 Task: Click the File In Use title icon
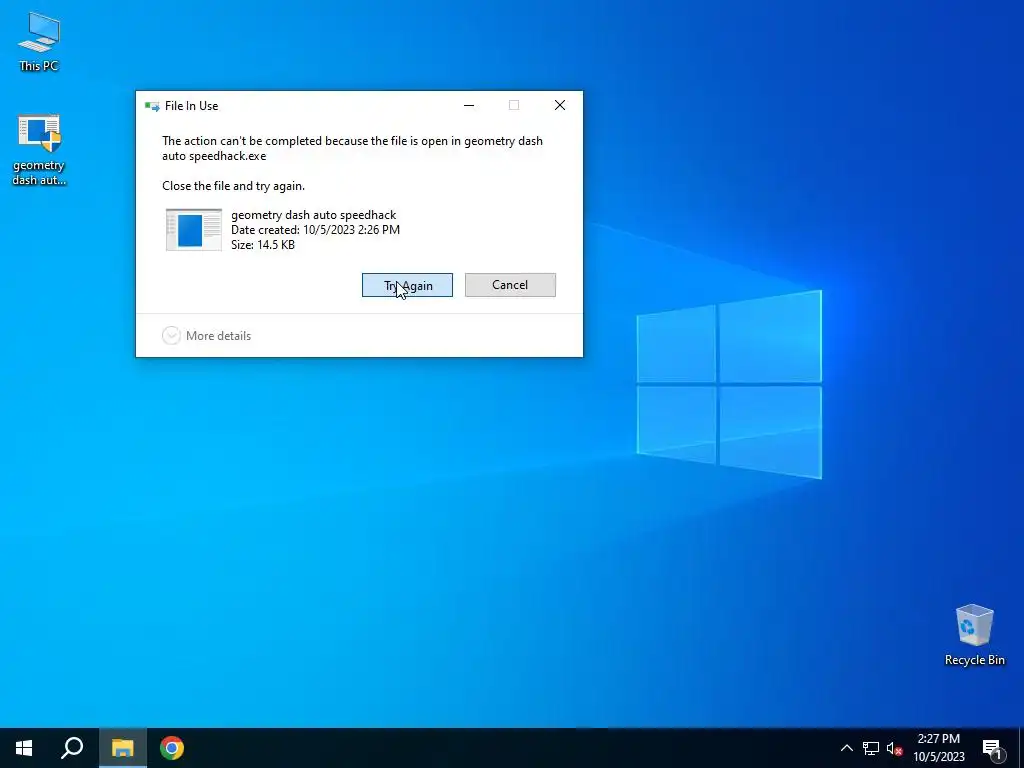point(152,106)
